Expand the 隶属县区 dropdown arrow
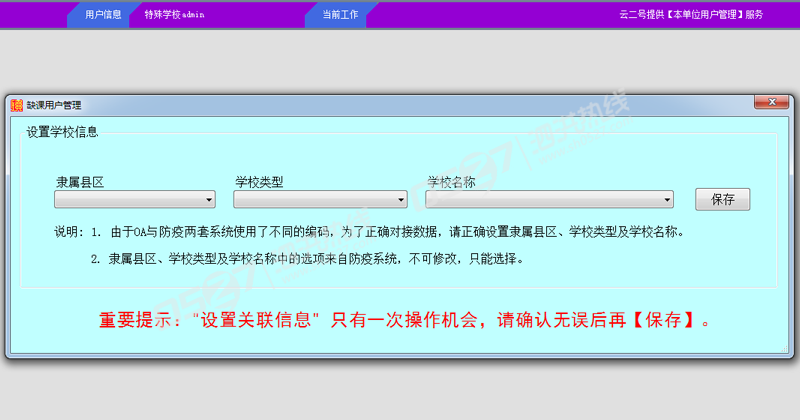 [209, 199]
